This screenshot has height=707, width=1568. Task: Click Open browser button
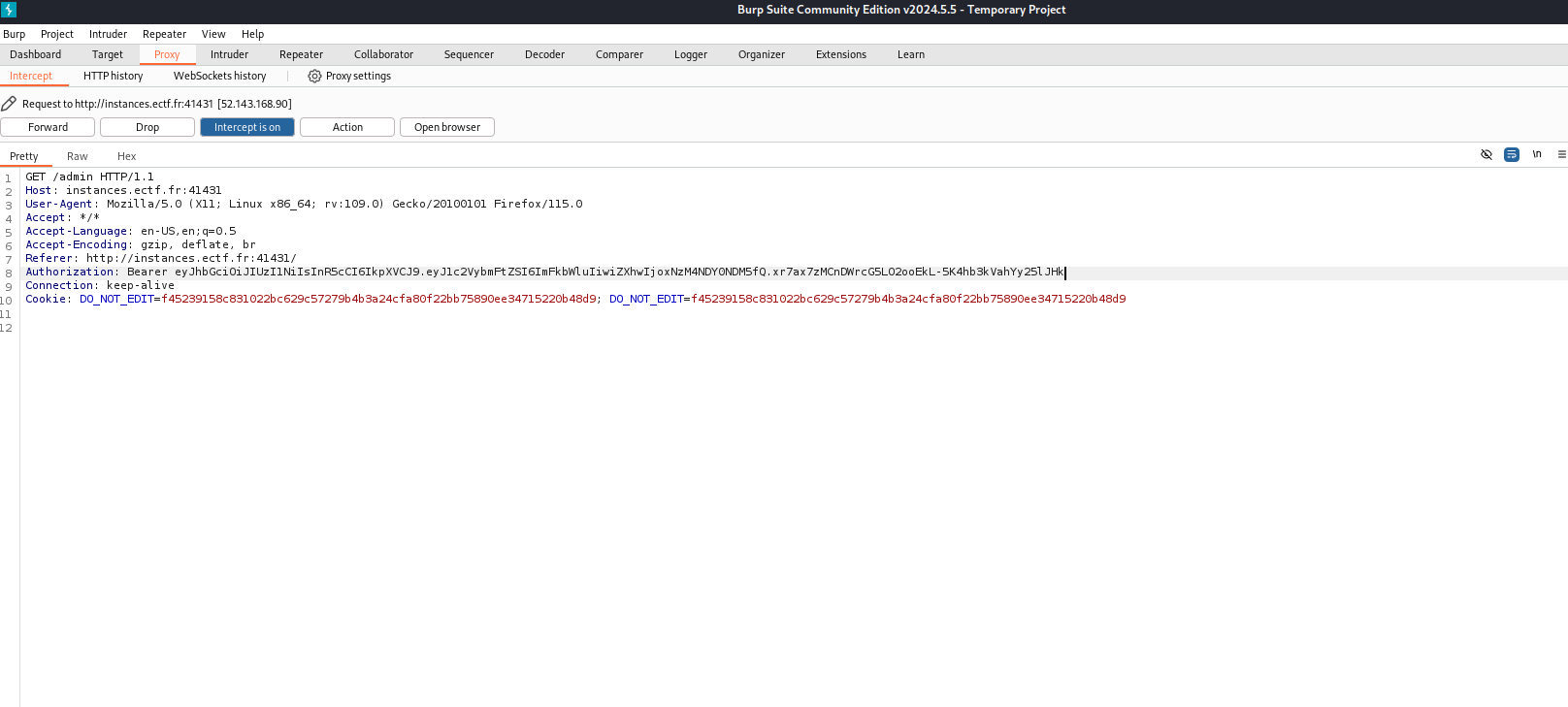447,127
